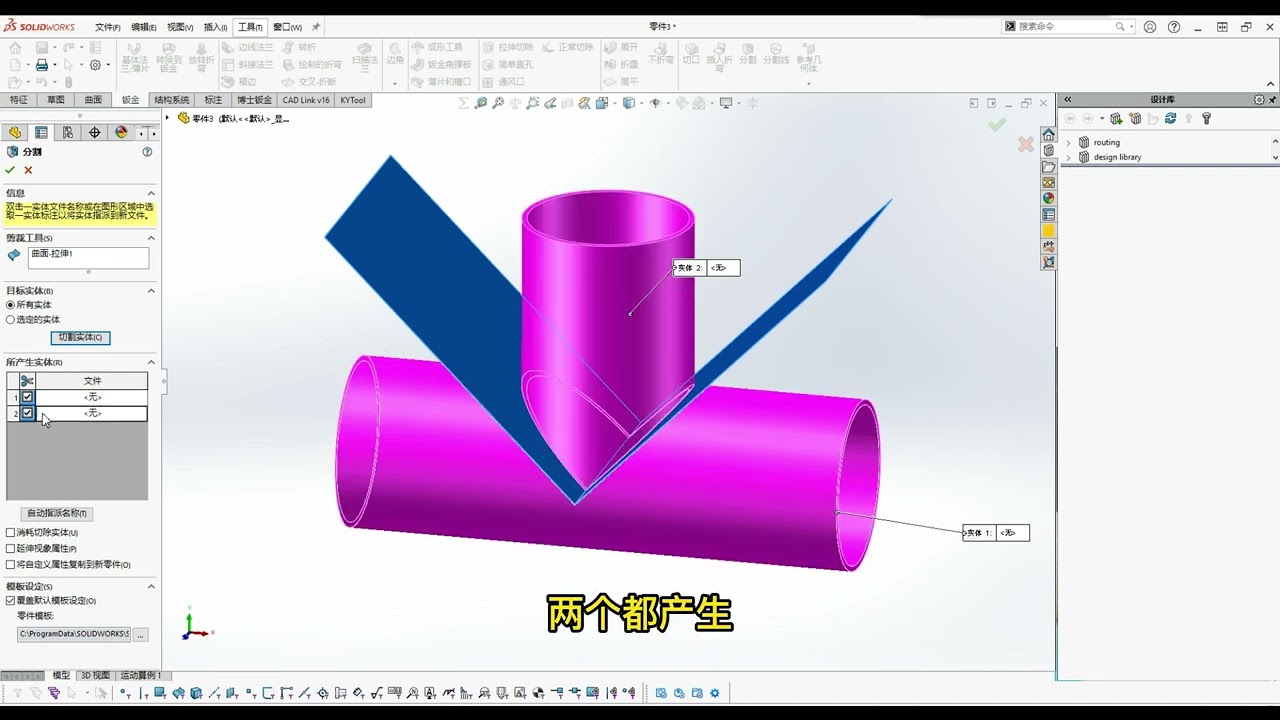Viewport: 1280px width, 720px height.
Task: Open the 编辑 menu
Action: tap(143, 27)
